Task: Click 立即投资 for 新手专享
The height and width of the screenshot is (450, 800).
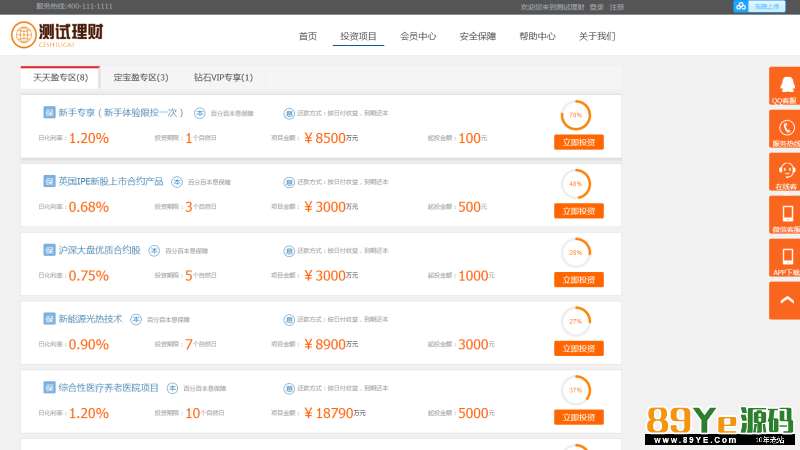Action: tap(579, 142)
